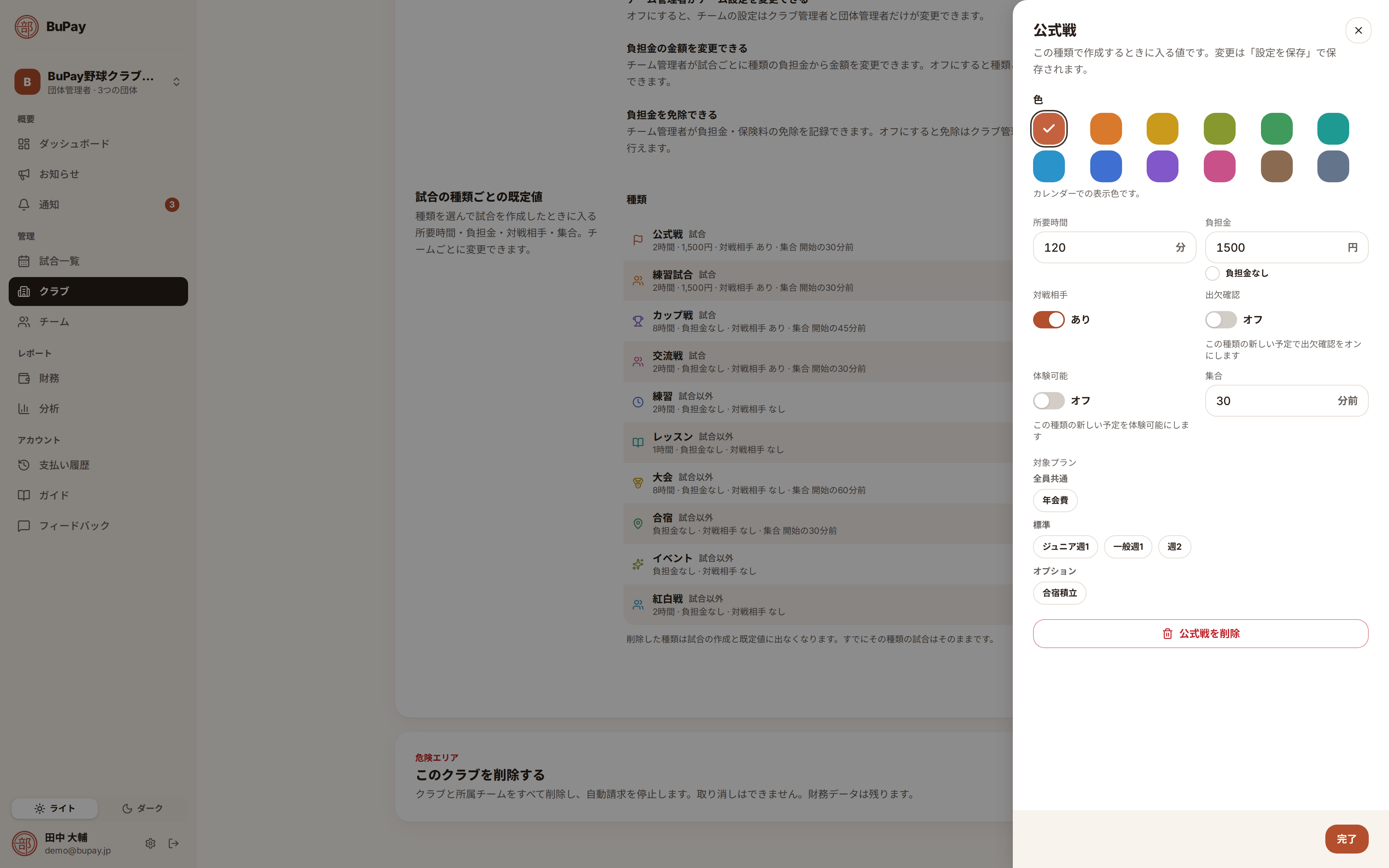Switch theme to ライト mode
Screen dimensions: 1389x868
click(55, 808)
